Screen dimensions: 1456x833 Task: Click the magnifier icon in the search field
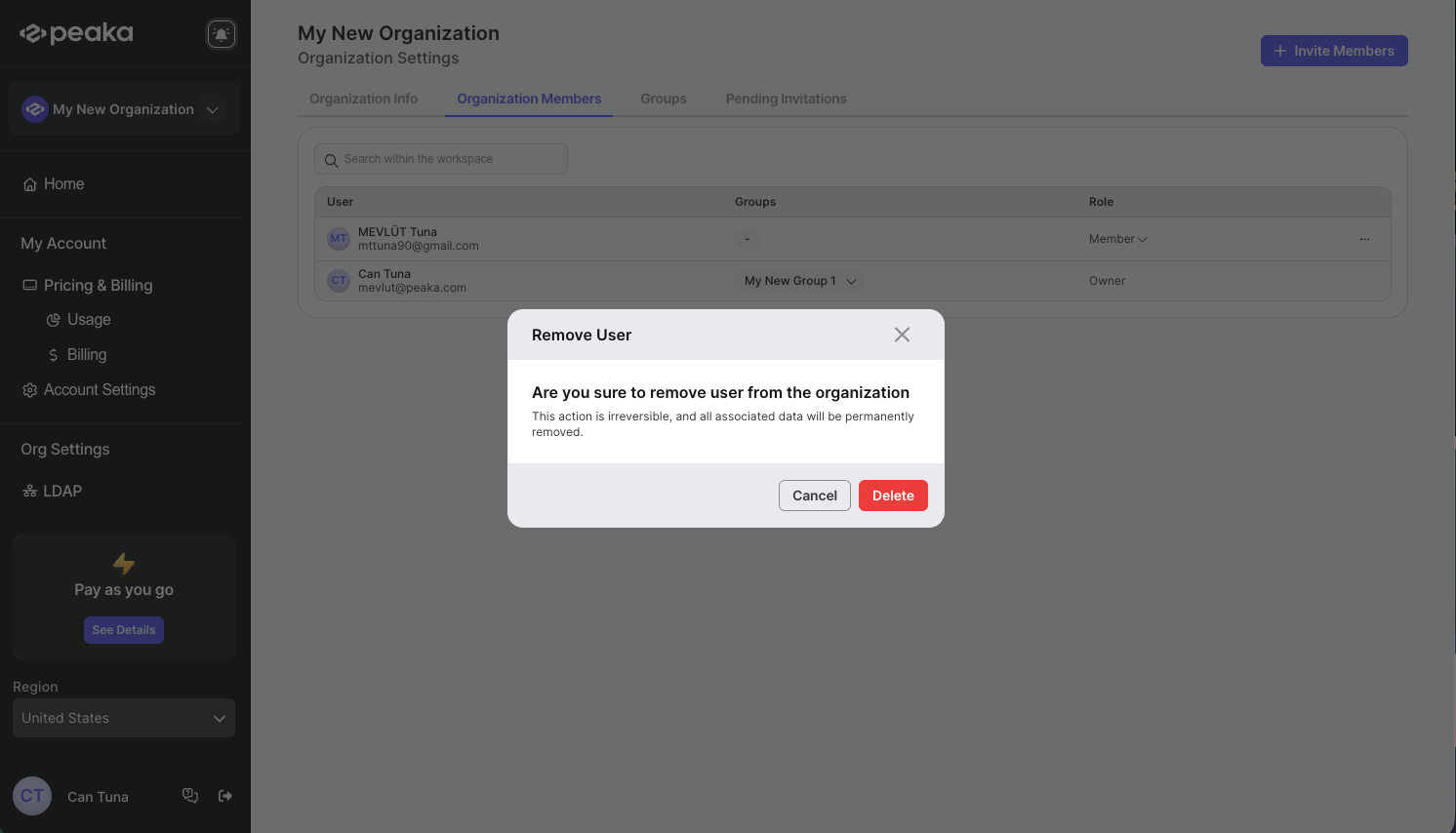330,159
